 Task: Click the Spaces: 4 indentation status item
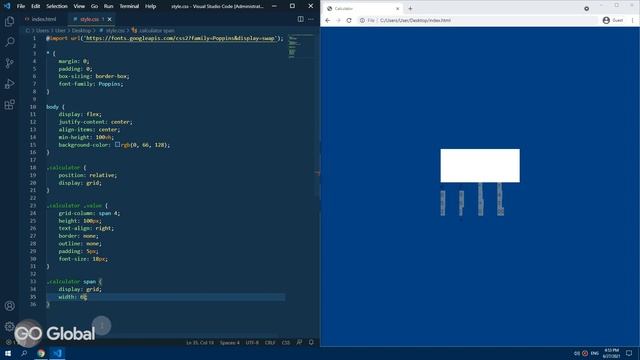[x=229, y=342]
